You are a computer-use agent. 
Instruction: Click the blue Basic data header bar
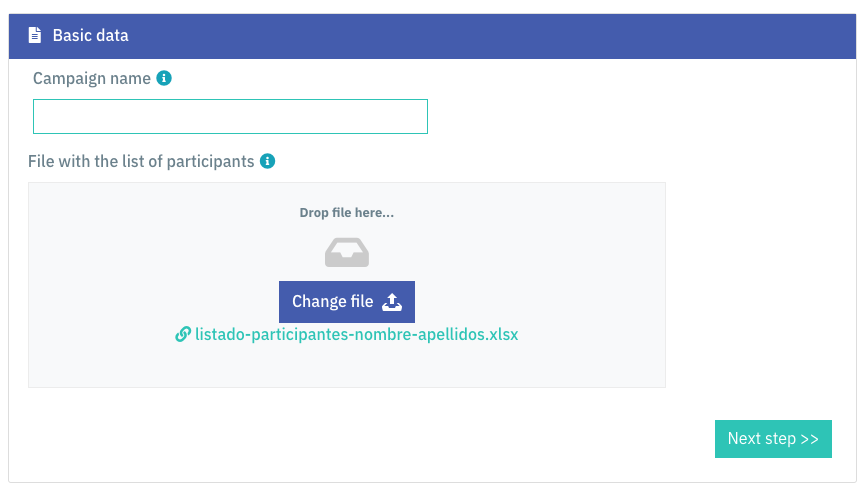click(x=432, y=36)
